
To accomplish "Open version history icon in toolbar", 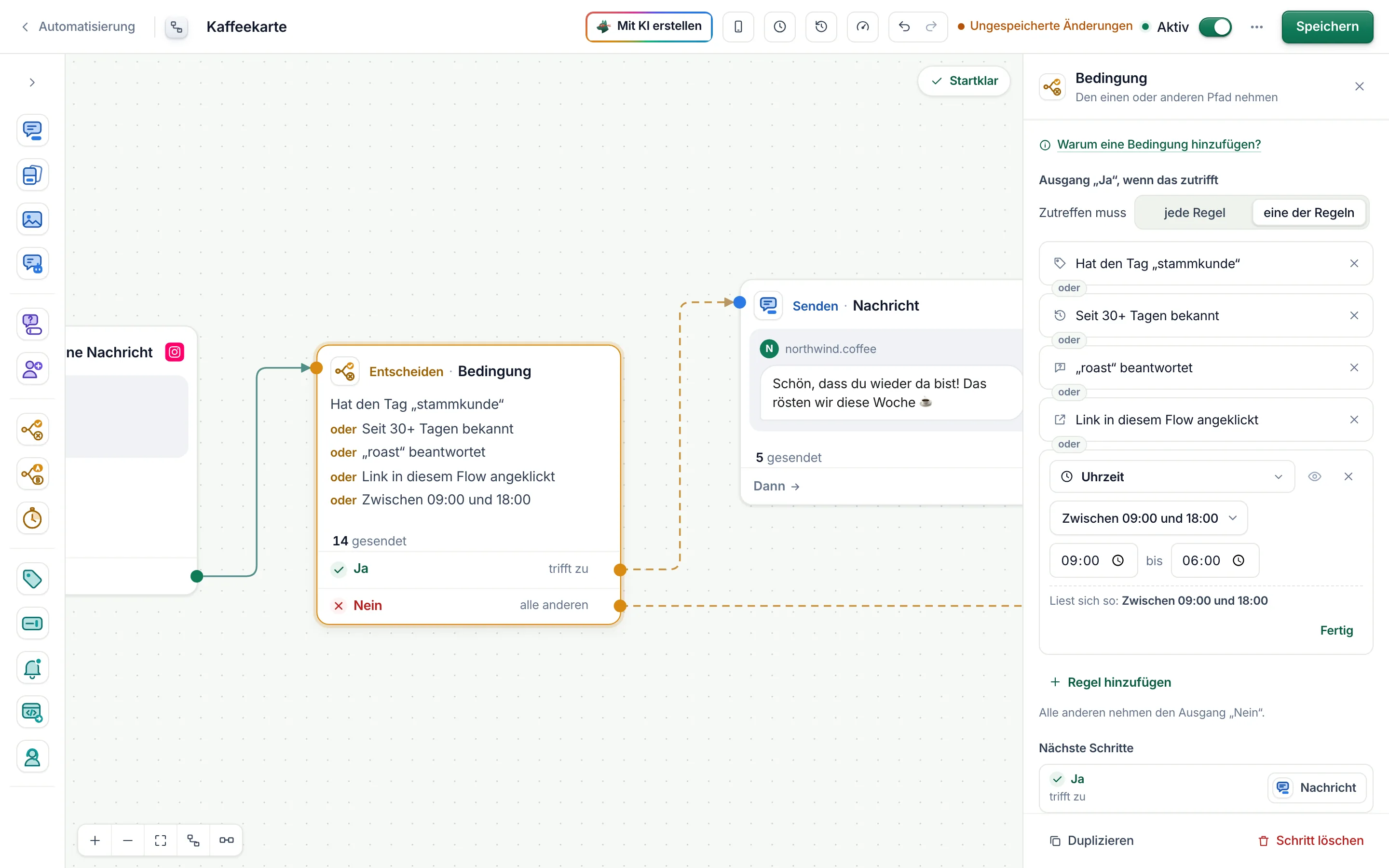I will pyautogui.click(x=821, y=27).
